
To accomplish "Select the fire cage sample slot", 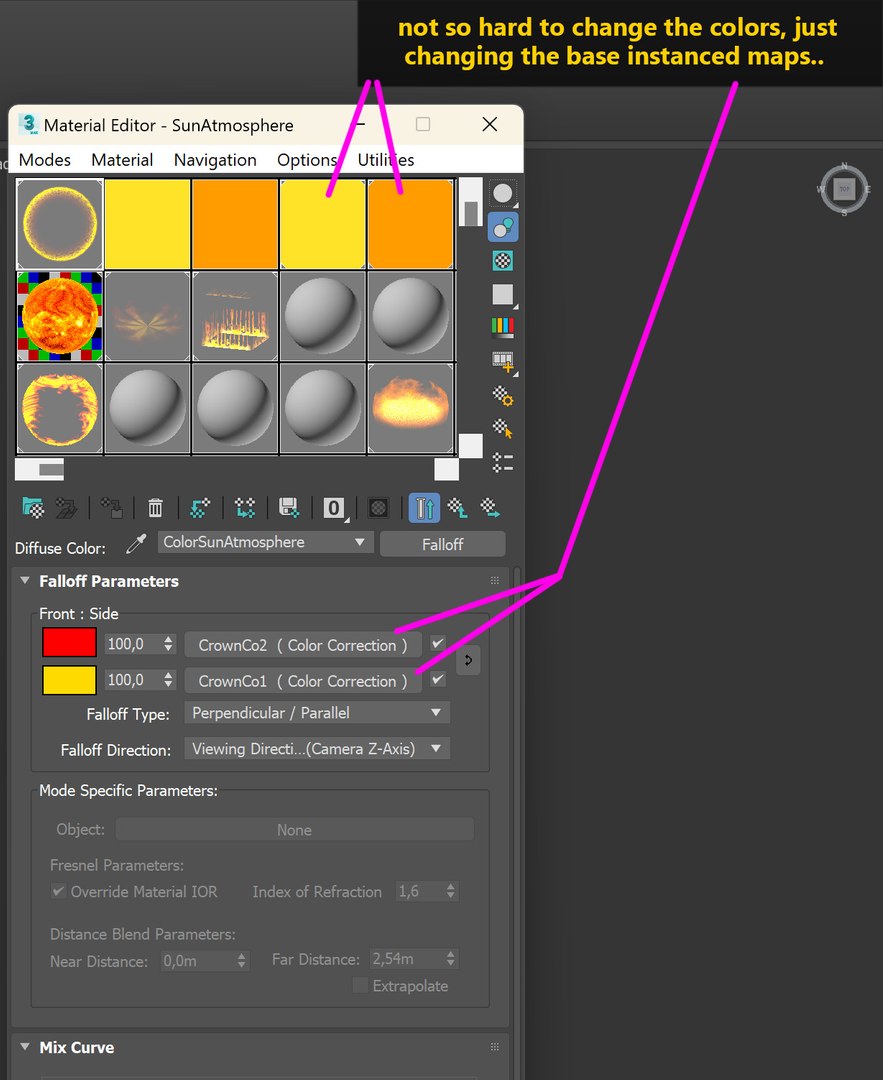I will coord(235,316).
